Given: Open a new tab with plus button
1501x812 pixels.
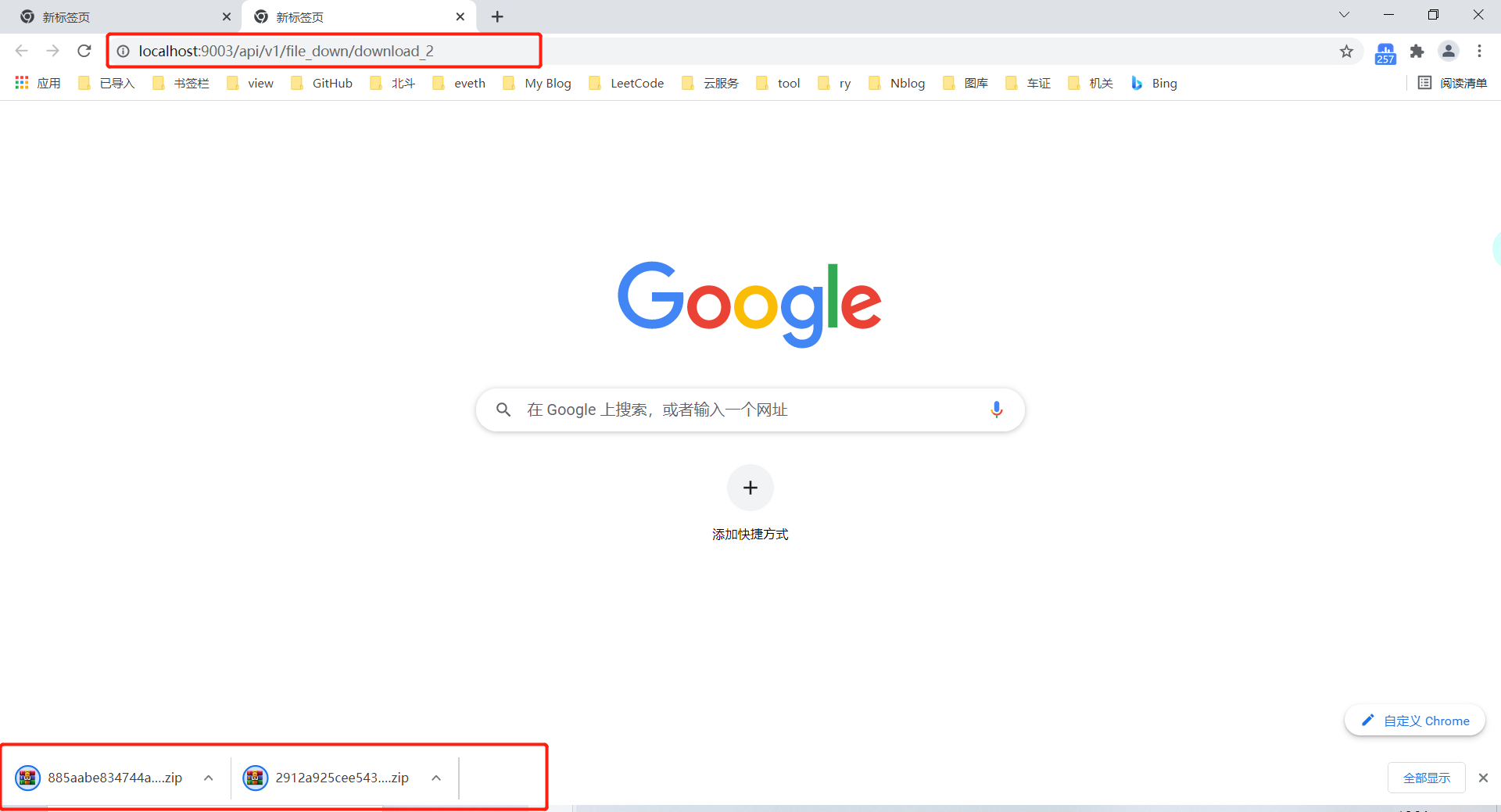Looking at the screenshot, I should click(497, 16).
